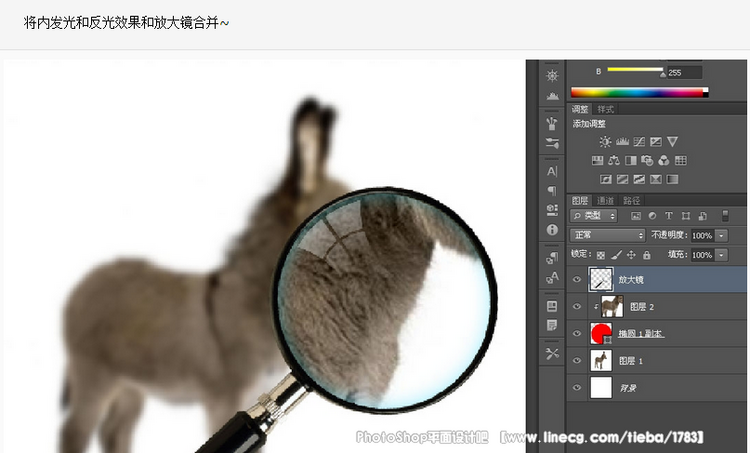This screenshot has width=750, height=453.
Task: Open the opacity 不透明度 slider arrow
Action: pos(722,235)
